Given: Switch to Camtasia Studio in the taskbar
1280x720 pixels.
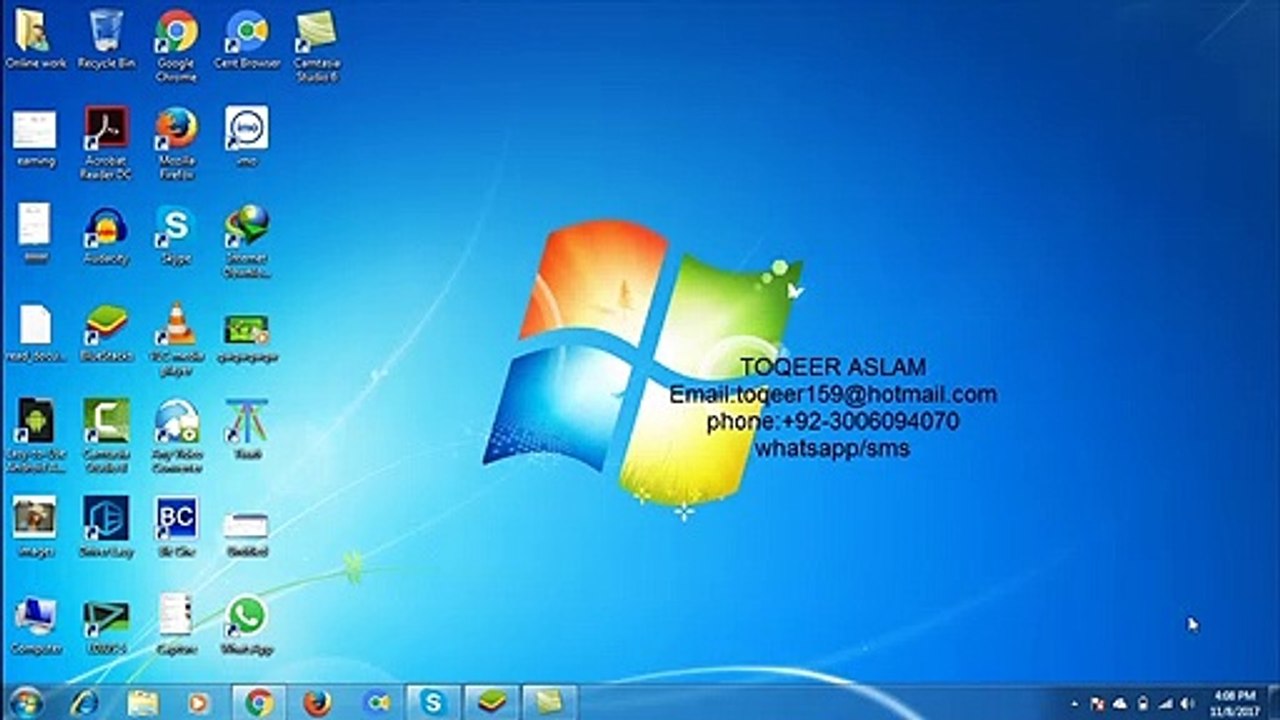Looking at the screenshot, I should pyautogui.click(x=549, y=703).
